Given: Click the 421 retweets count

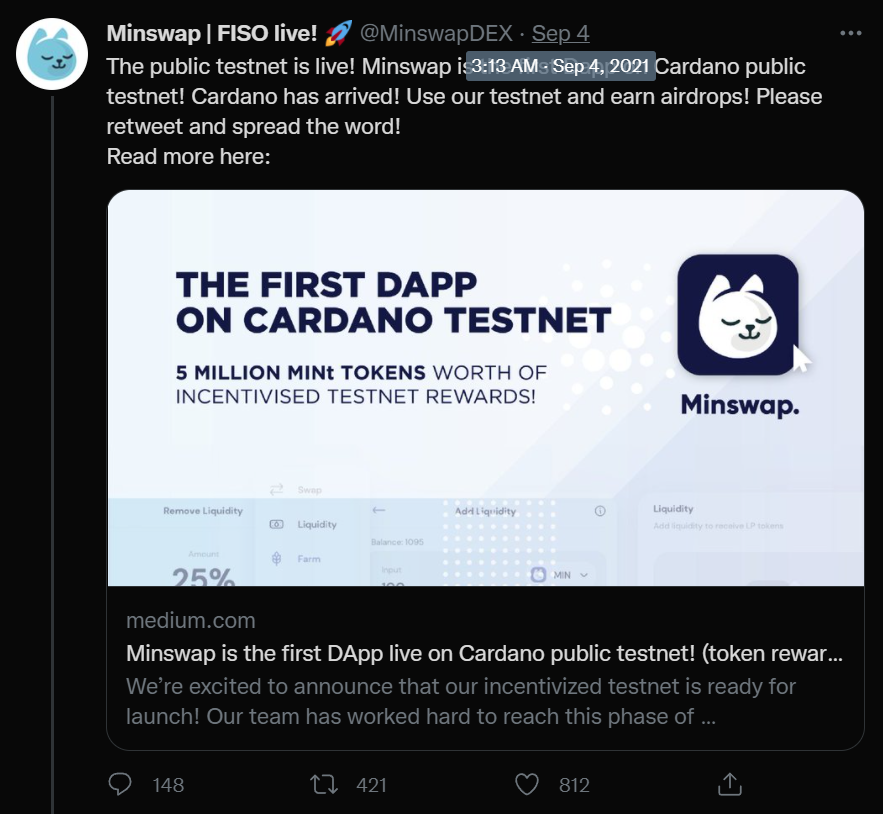Looking at the screenshot, I should click(x=371, y=785).
